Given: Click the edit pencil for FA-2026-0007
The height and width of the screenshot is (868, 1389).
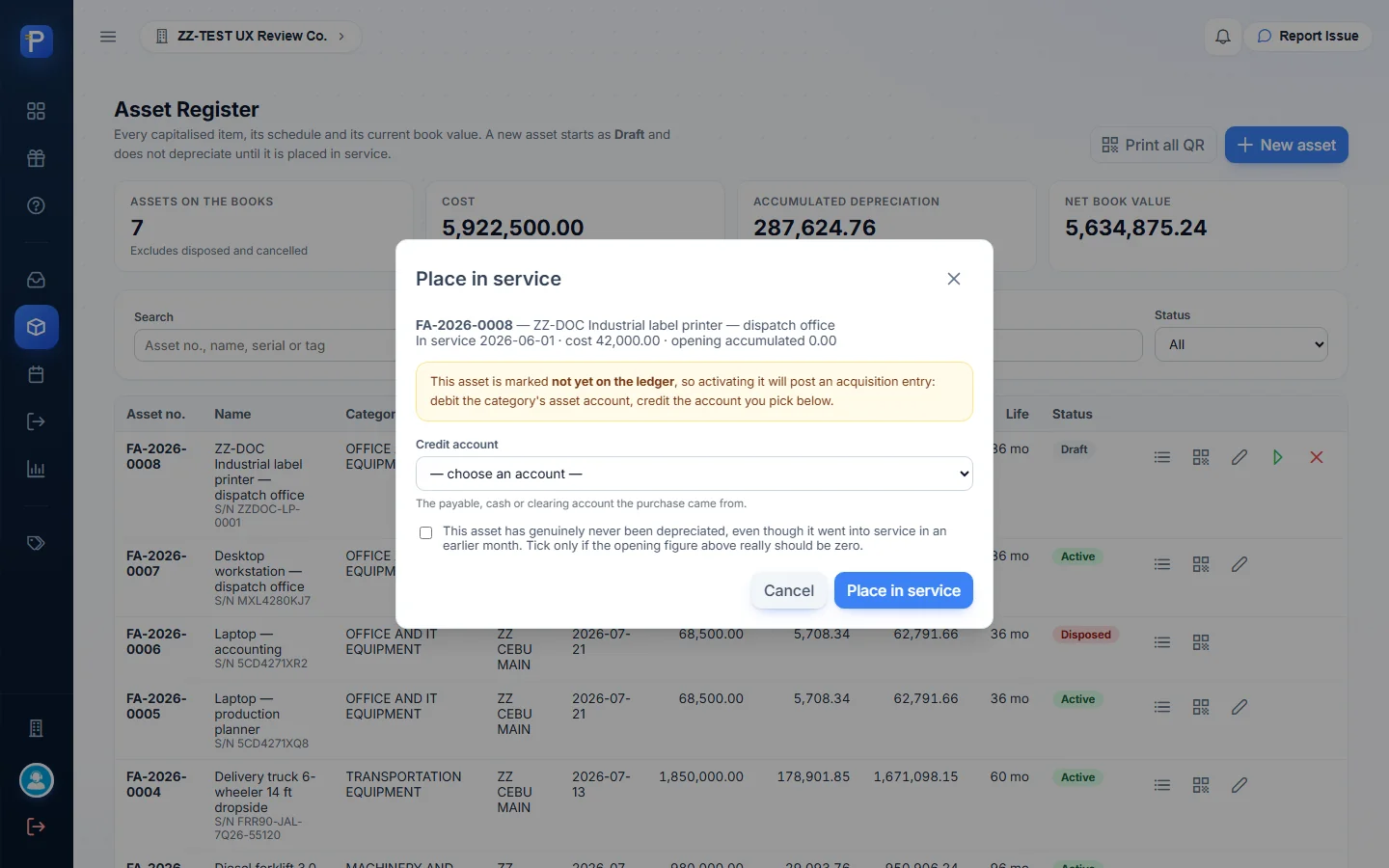Looking at the screenshot, I should pyautogui.click(x=1239, y=564).
